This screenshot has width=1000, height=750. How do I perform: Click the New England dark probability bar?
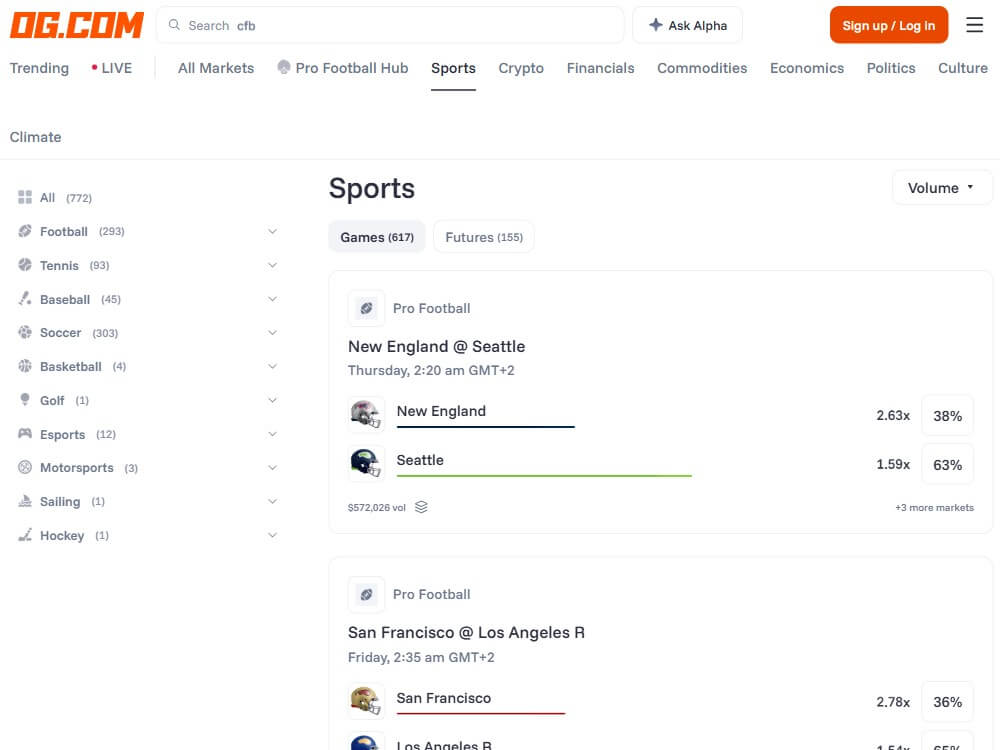tap(485, 427)
